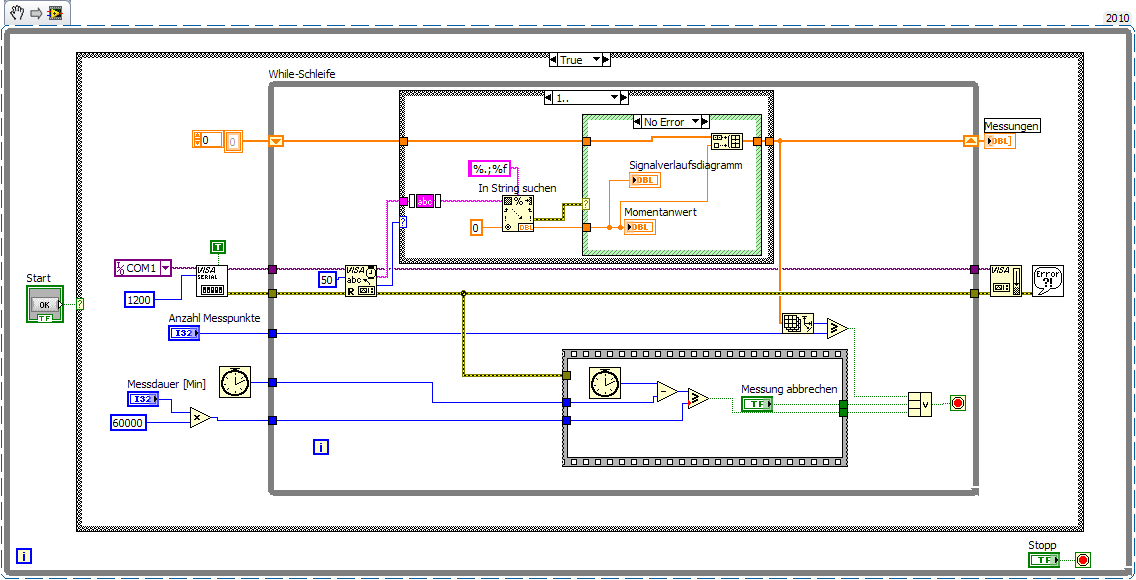The width and height of the screenshot is (1136, 580).
Task: Go to previous case of "1.." structure
Action: tap(548, 97)
